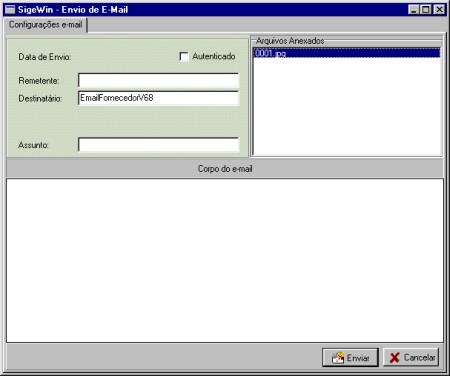Tick the Autenticado checkbox
This screenshot has height=376, width=450.
coord(184,57)
